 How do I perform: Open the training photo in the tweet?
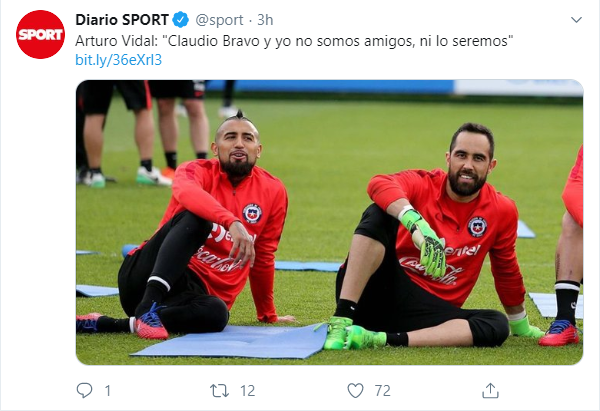pos(329,222)
